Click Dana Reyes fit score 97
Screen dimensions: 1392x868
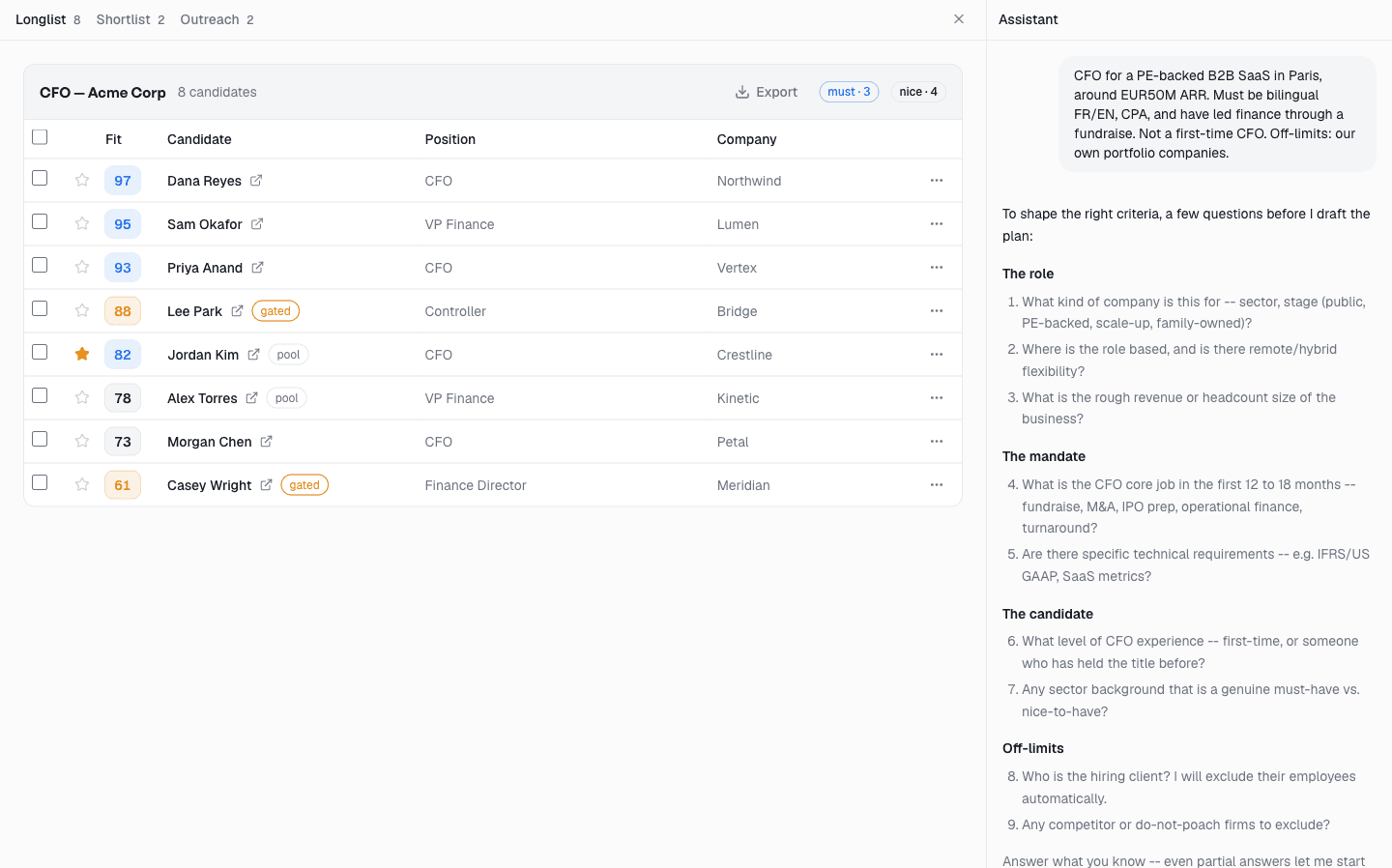pos(123,180)
